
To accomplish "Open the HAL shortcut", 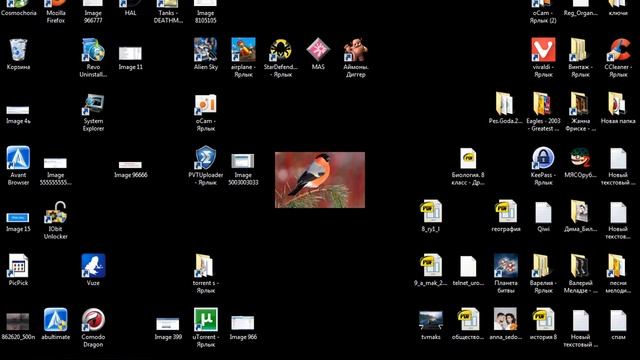I will [x=130, y=4].
